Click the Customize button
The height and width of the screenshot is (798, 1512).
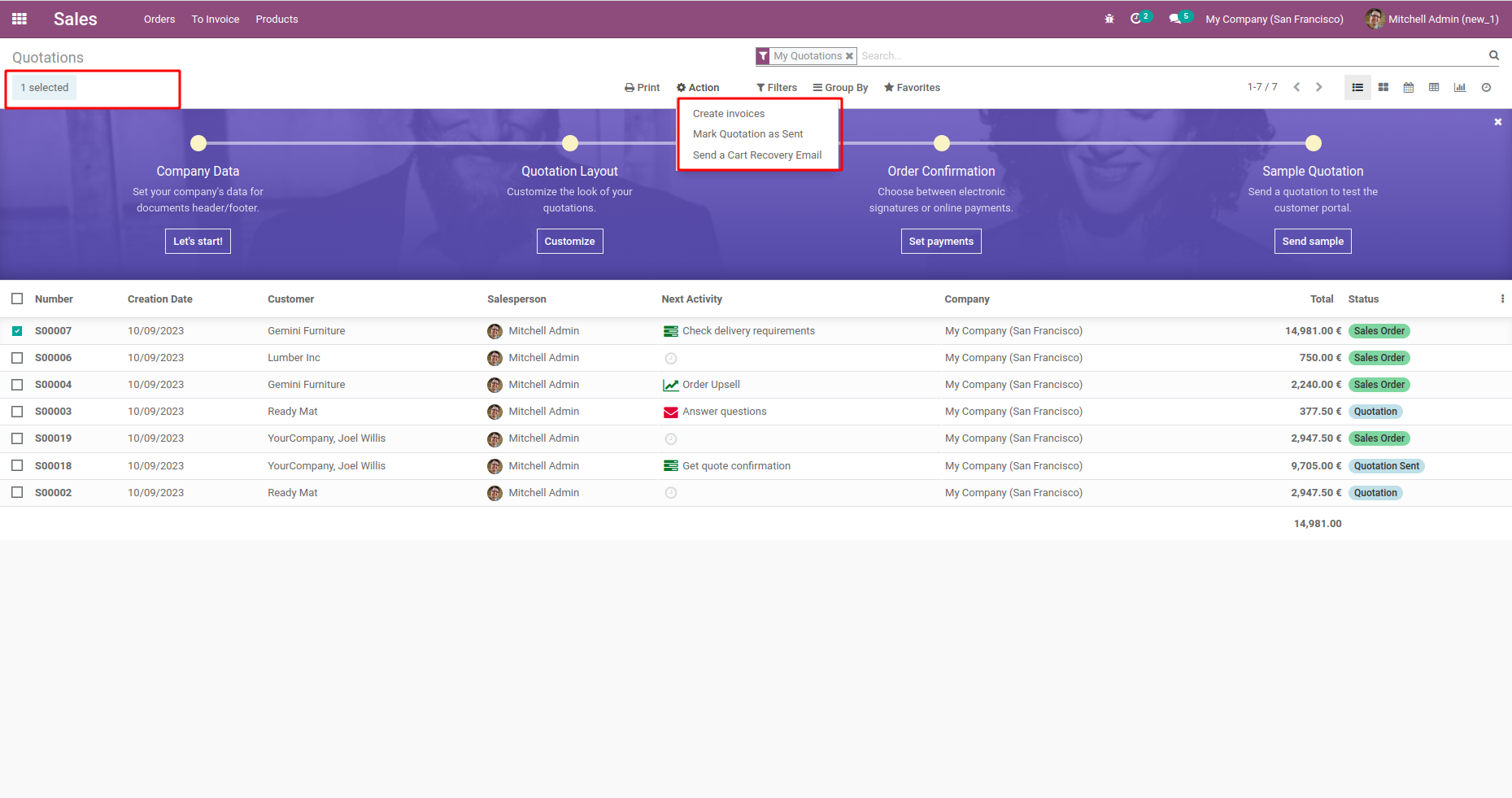click(569, 242)
